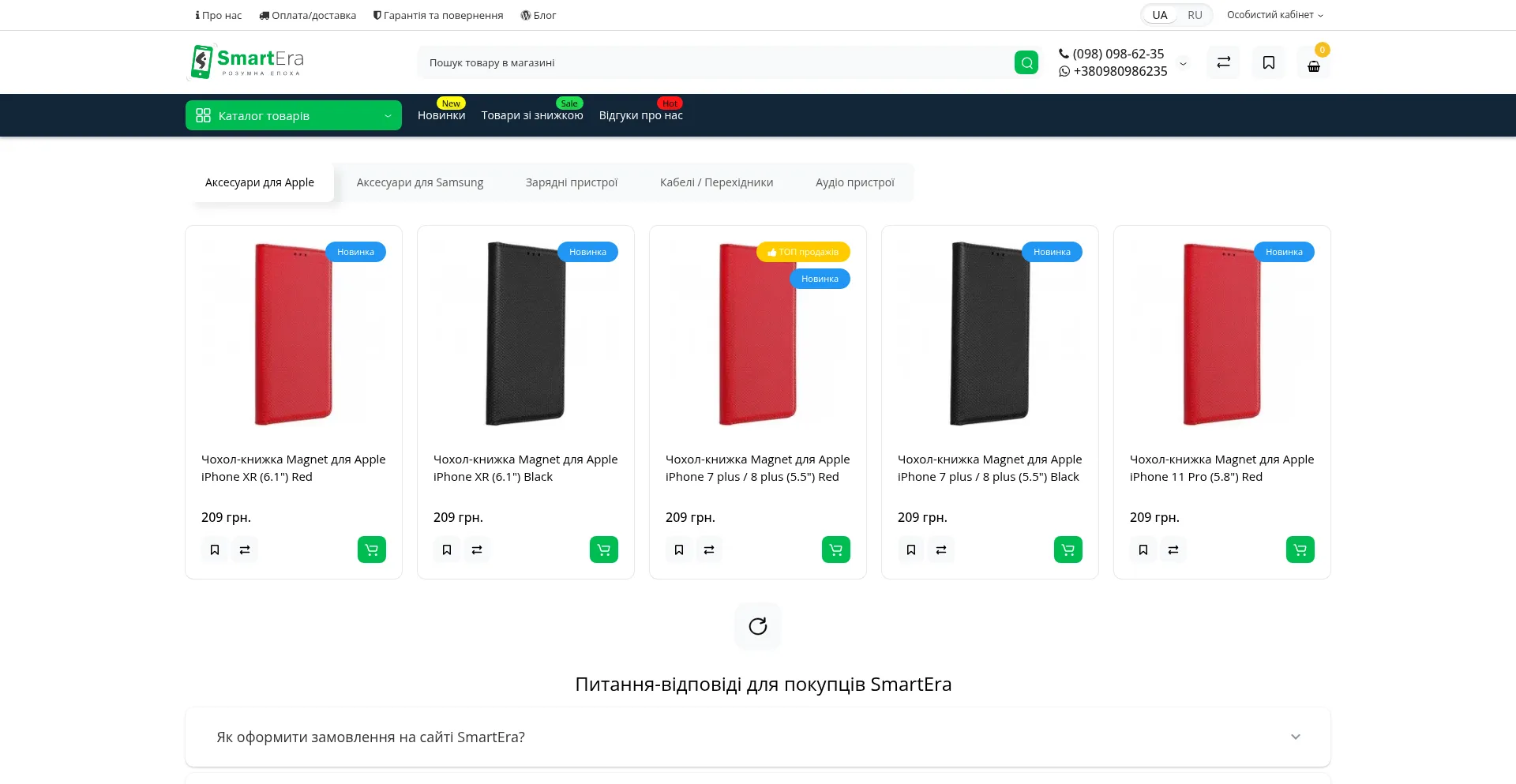The height and width of the screenshot is (784, 1516).
Task: Visit the Блог link
Action: click(x=538, y=15)
